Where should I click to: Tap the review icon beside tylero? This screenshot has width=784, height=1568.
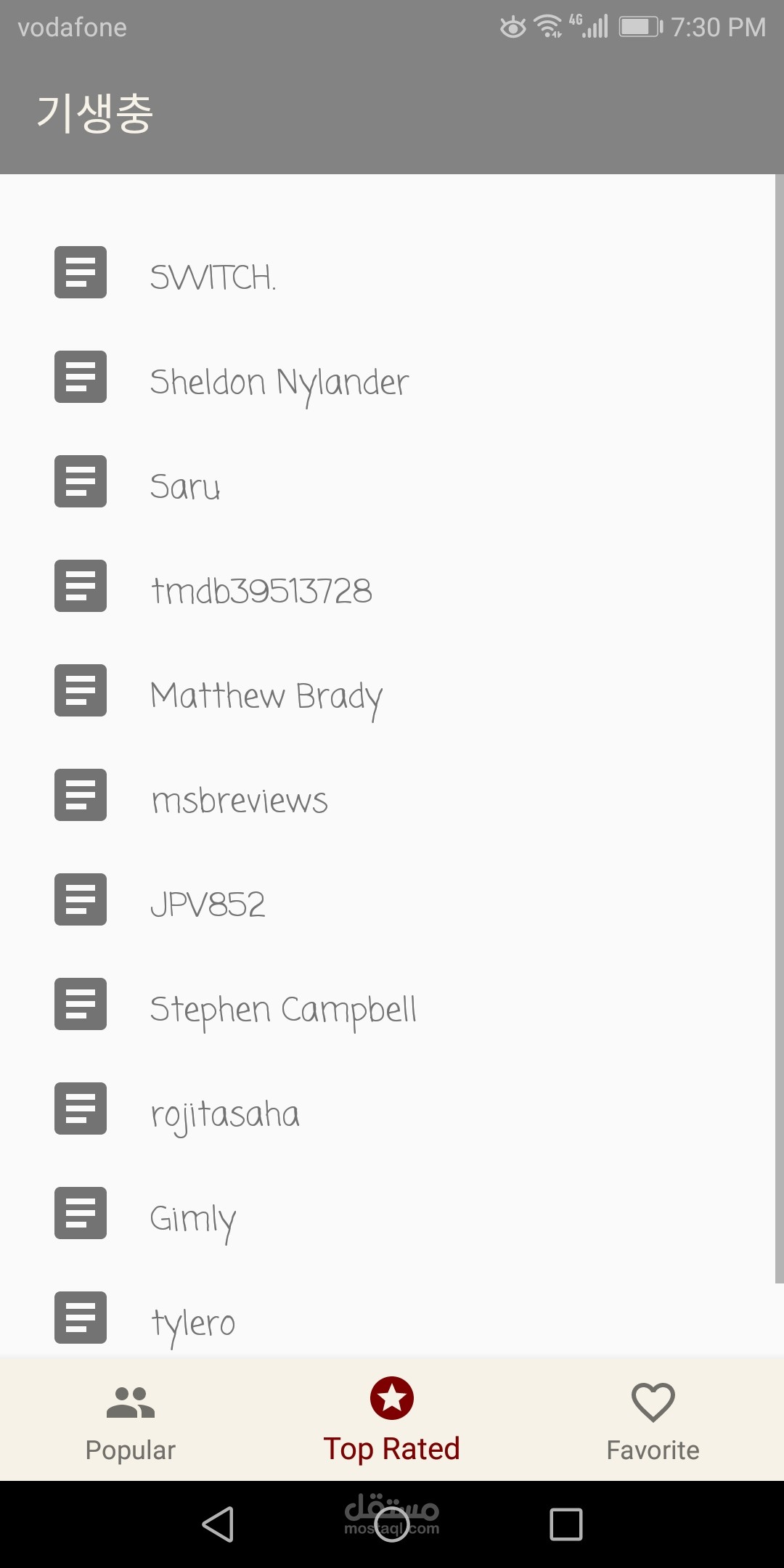click(x=81, y=1318)
